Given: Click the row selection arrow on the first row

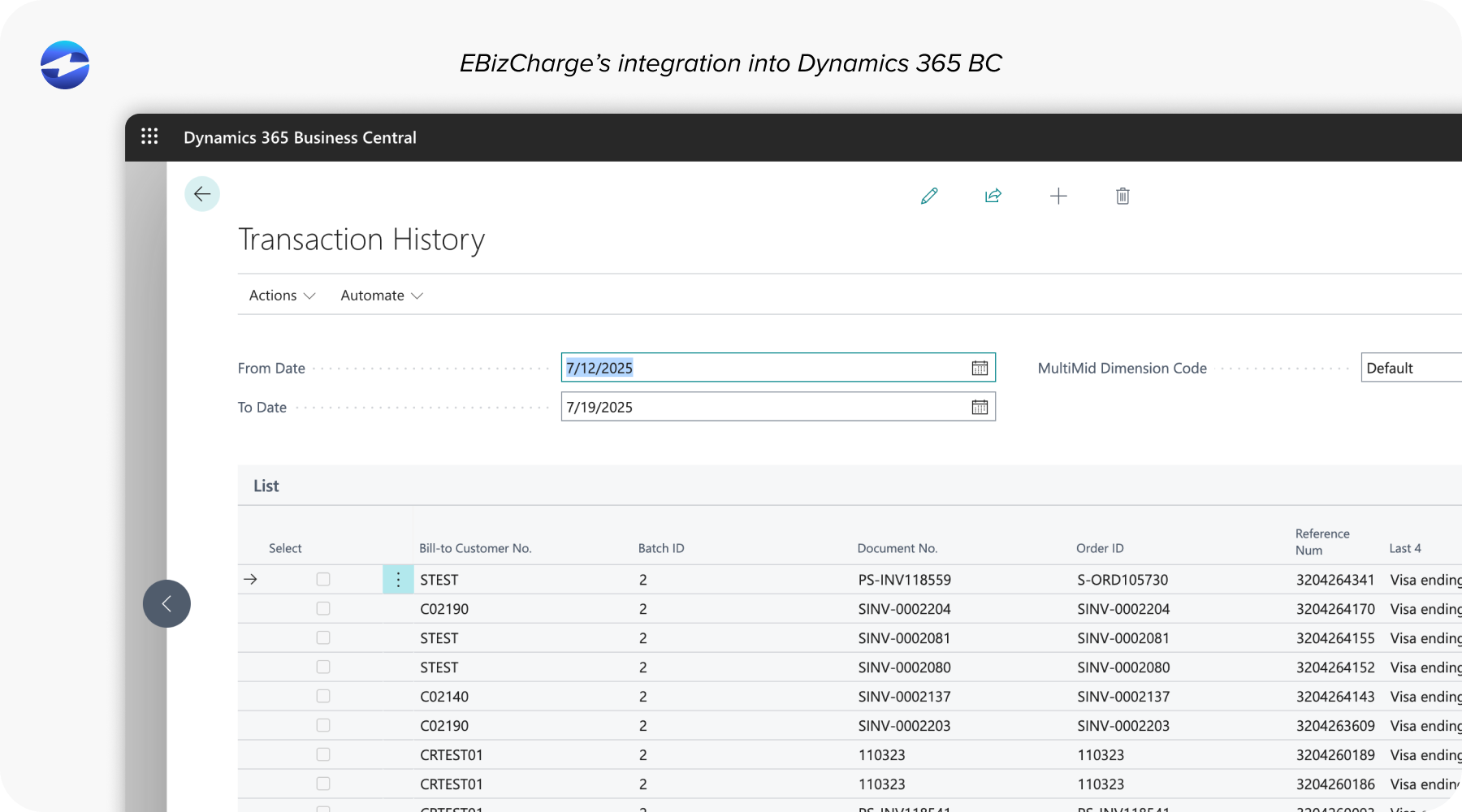Looking at the screenshot, I should 252,579.
